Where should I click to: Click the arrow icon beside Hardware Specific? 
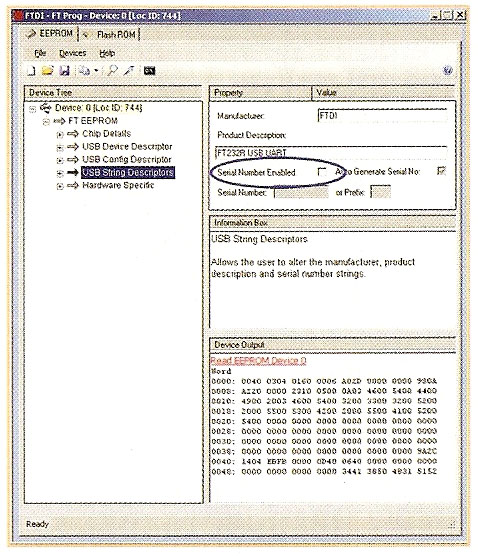[x=73, y=185]
